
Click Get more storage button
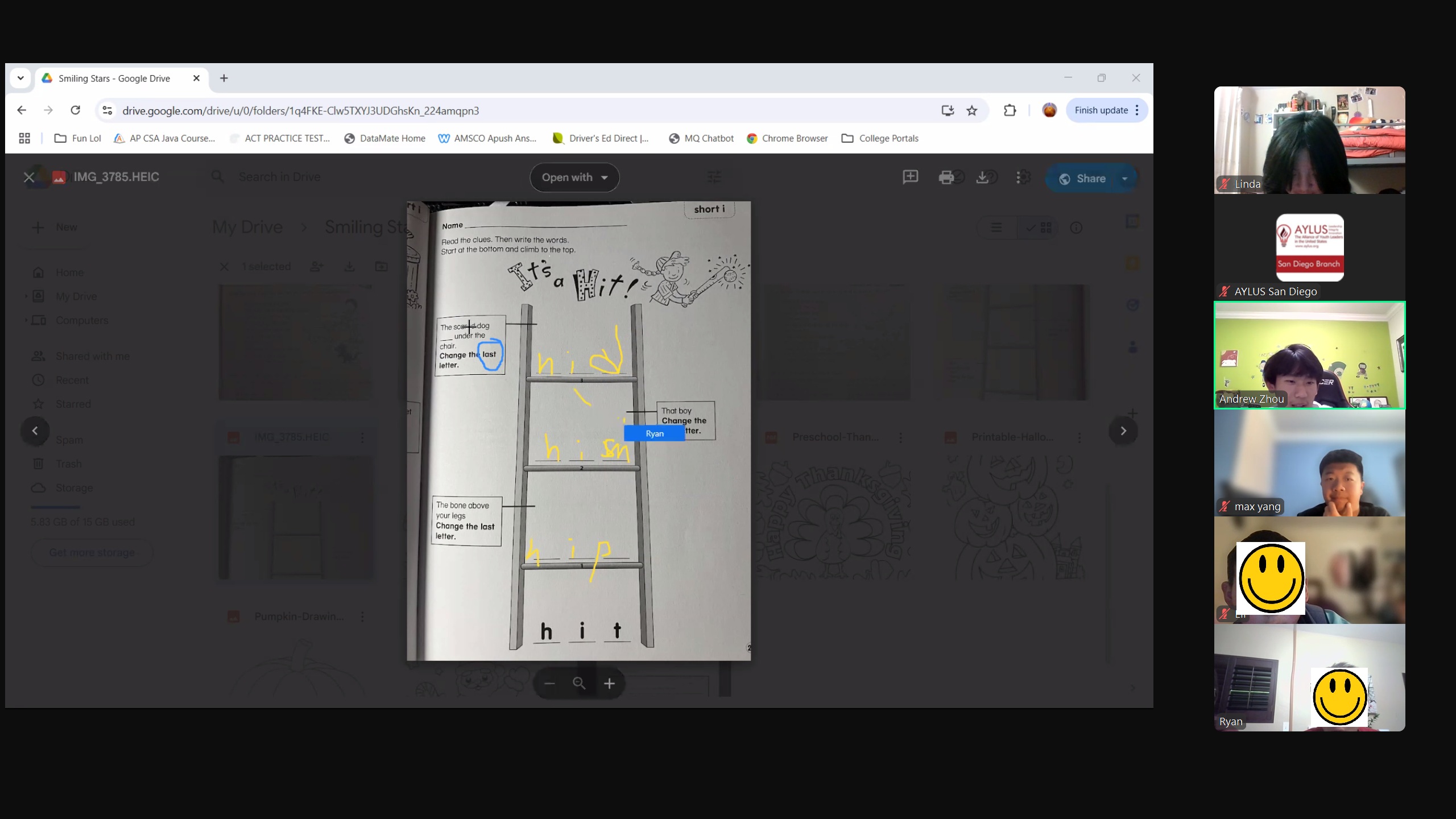click(x=92, y=552)
